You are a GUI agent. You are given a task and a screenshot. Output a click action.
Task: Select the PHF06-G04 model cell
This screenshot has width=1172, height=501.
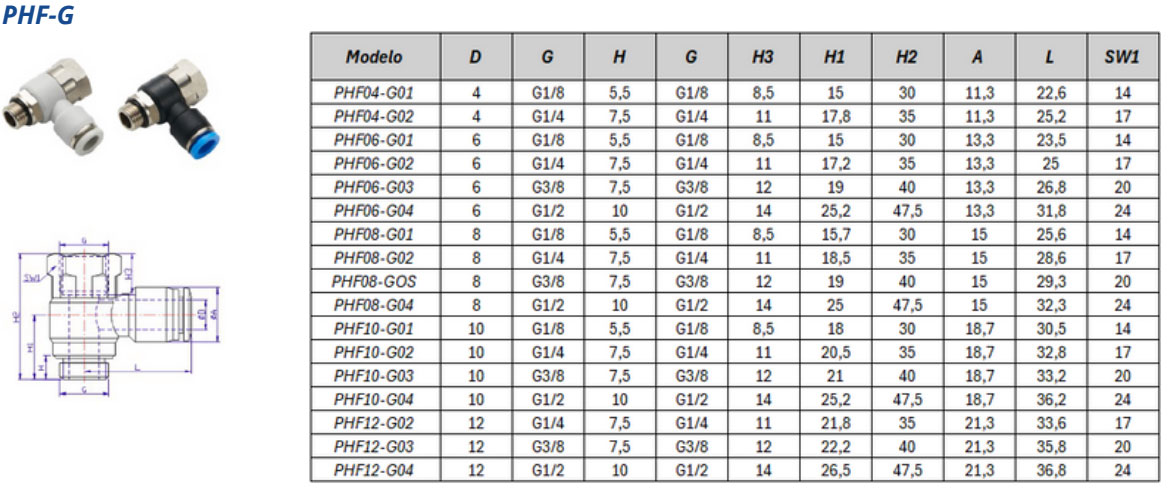point(373,208)
